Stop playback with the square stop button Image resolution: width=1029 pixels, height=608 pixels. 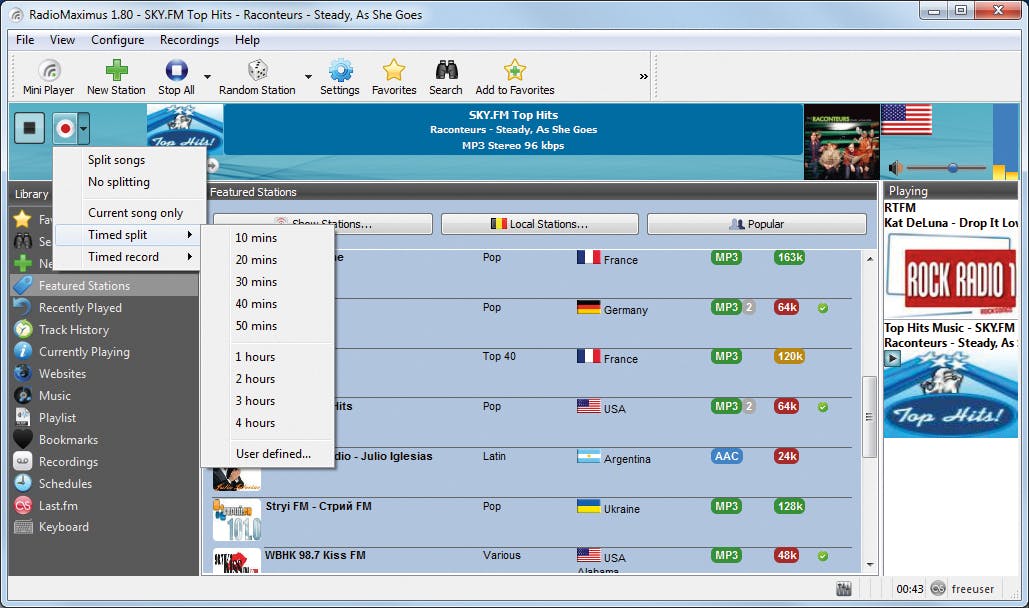[x=30, y=127]
